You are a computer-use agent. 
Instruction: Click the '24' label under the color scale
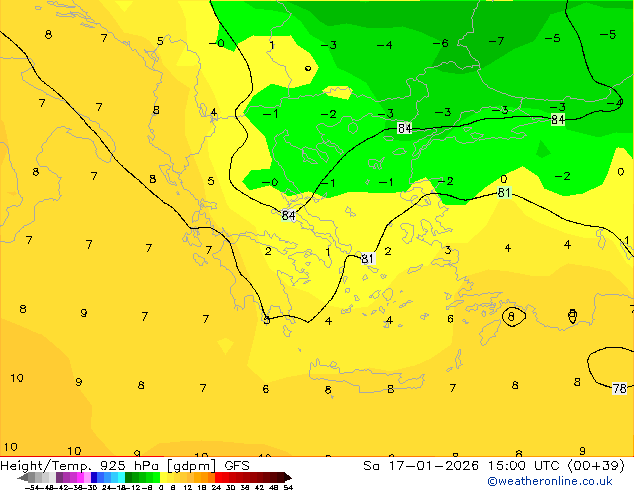click(216, 487)
